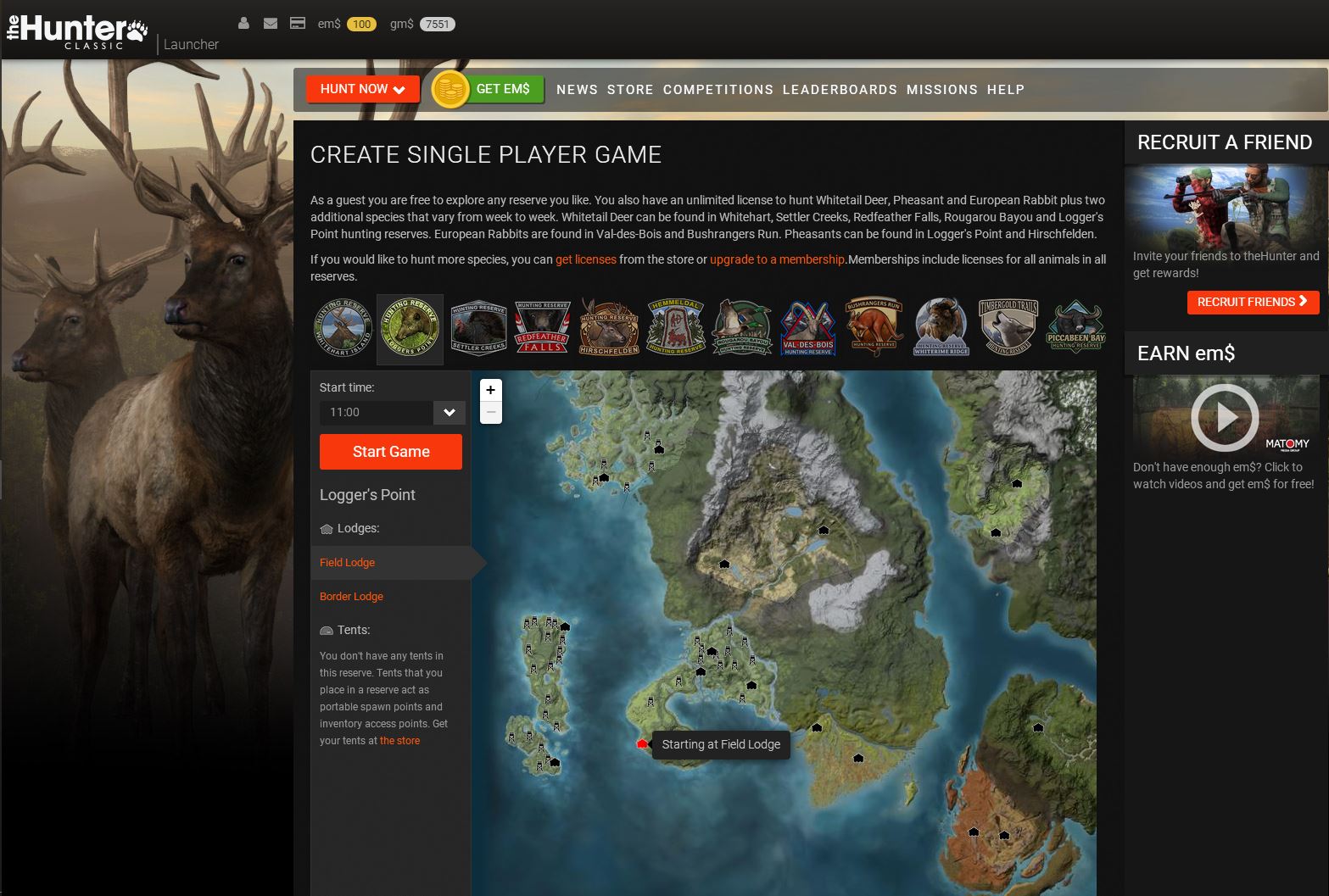The width and height of the screenshot is (1329, 896).
Task: Click the Start Game button
Action: point(391,452)
